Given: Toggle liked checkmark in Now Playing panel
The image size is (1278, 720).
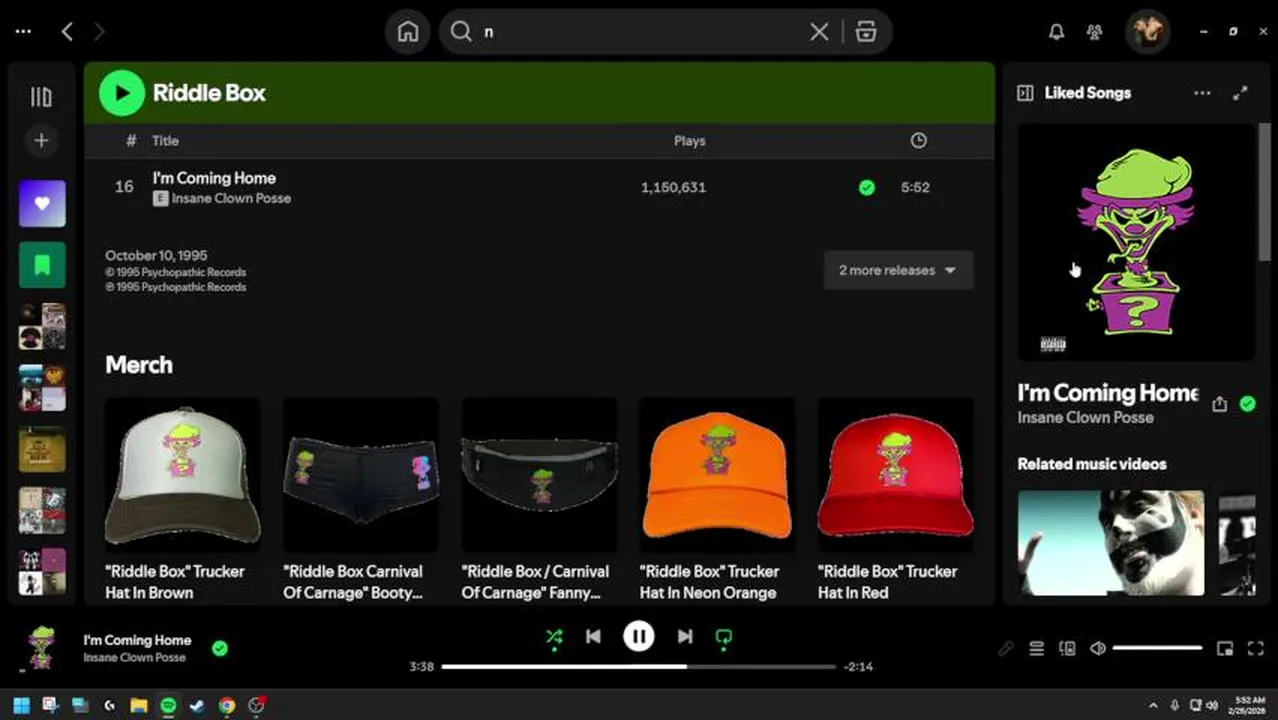Looking at the screenshot, I should [1247, 404].
